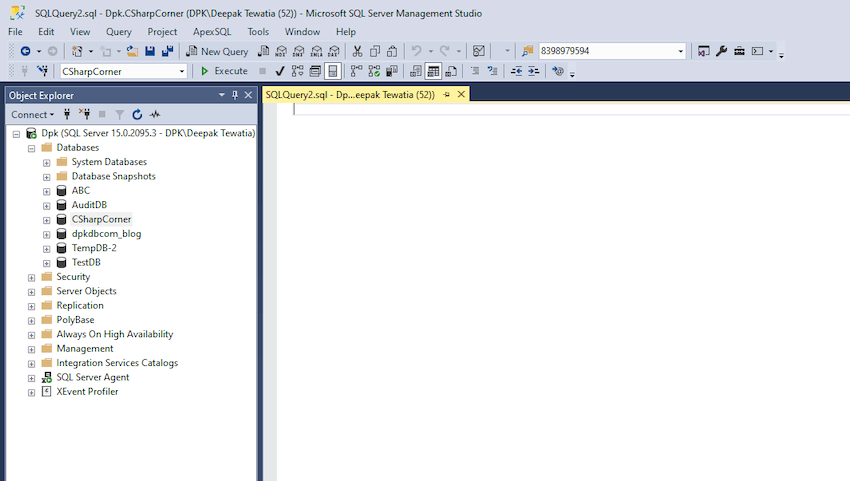Screen dimensions: 850x481
Task: Toggle IntelliSense Enabled button
Action: [333, 71]
